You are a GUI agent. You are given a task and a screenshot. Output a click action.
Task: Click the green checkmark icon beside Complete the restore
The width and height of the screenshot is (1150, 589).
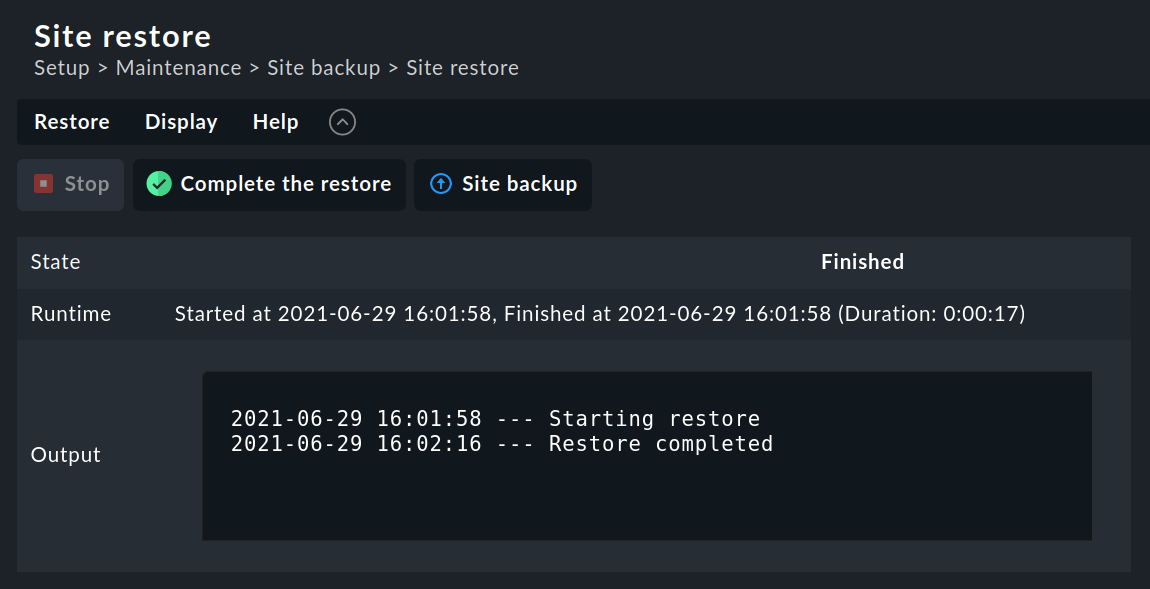pyautogui.click(x=158, y=184)
